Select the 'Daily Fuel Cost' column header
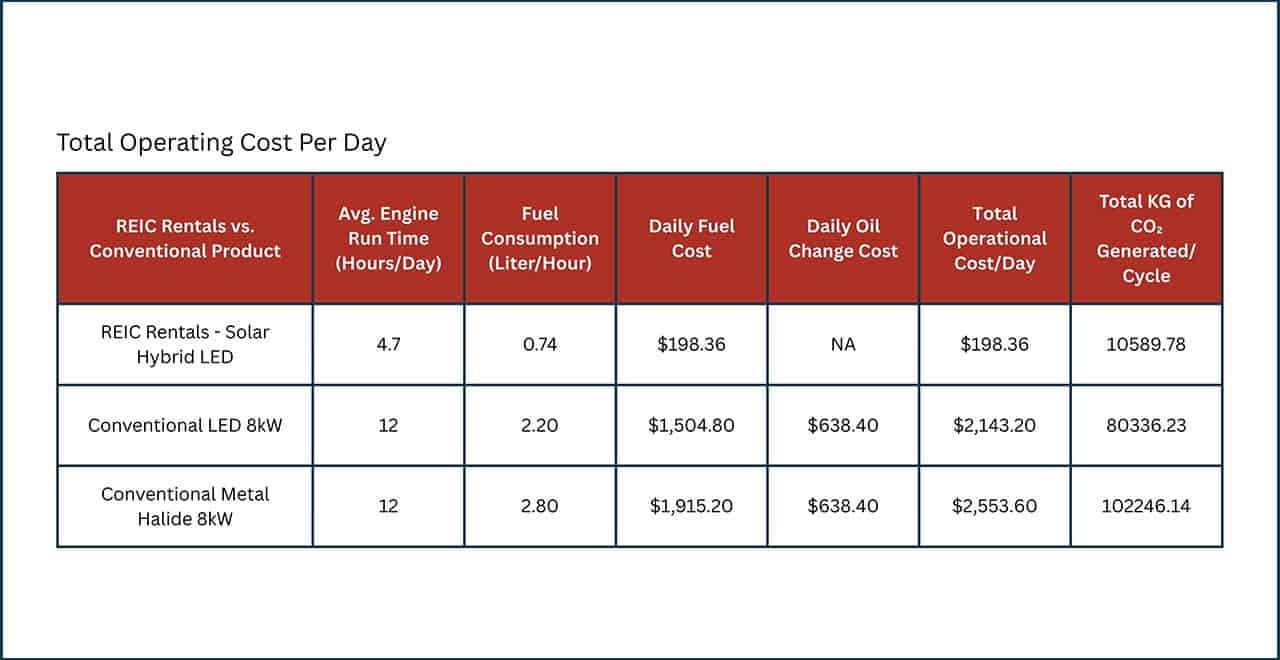1280x660 pixels. click(x=691, y=238)
